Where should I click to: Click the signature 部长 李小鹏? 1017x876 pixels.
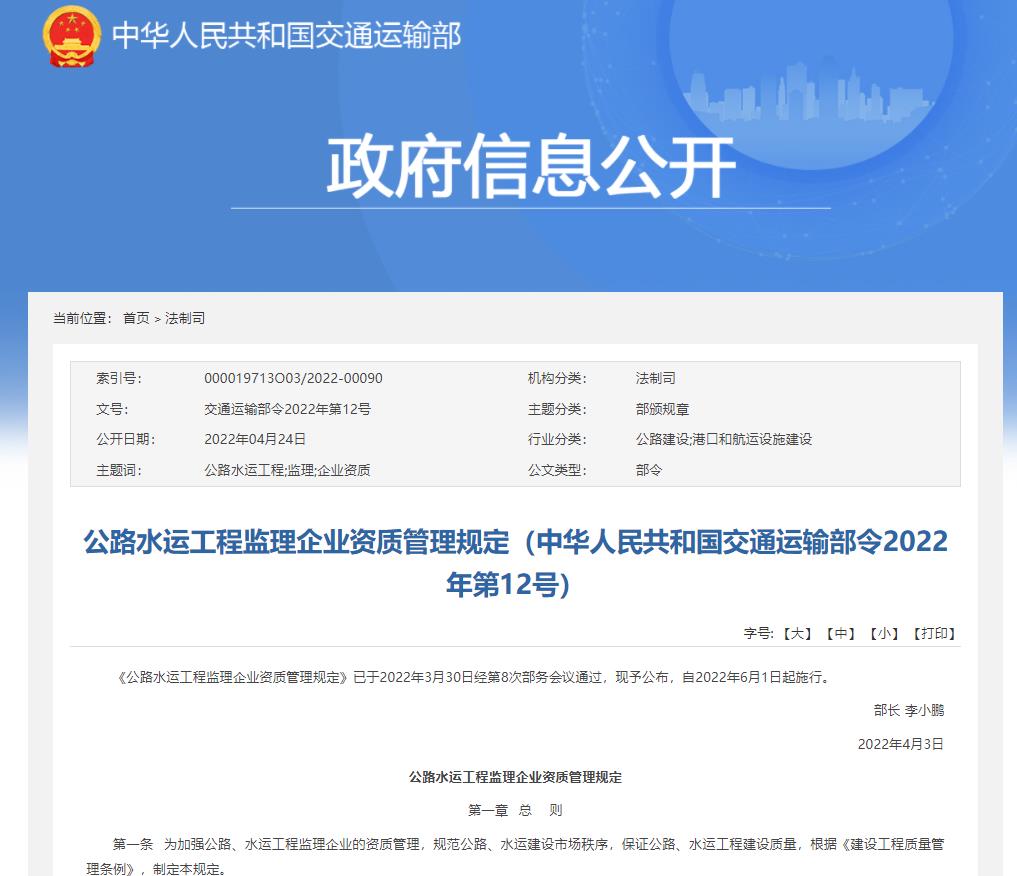(909, 711)
